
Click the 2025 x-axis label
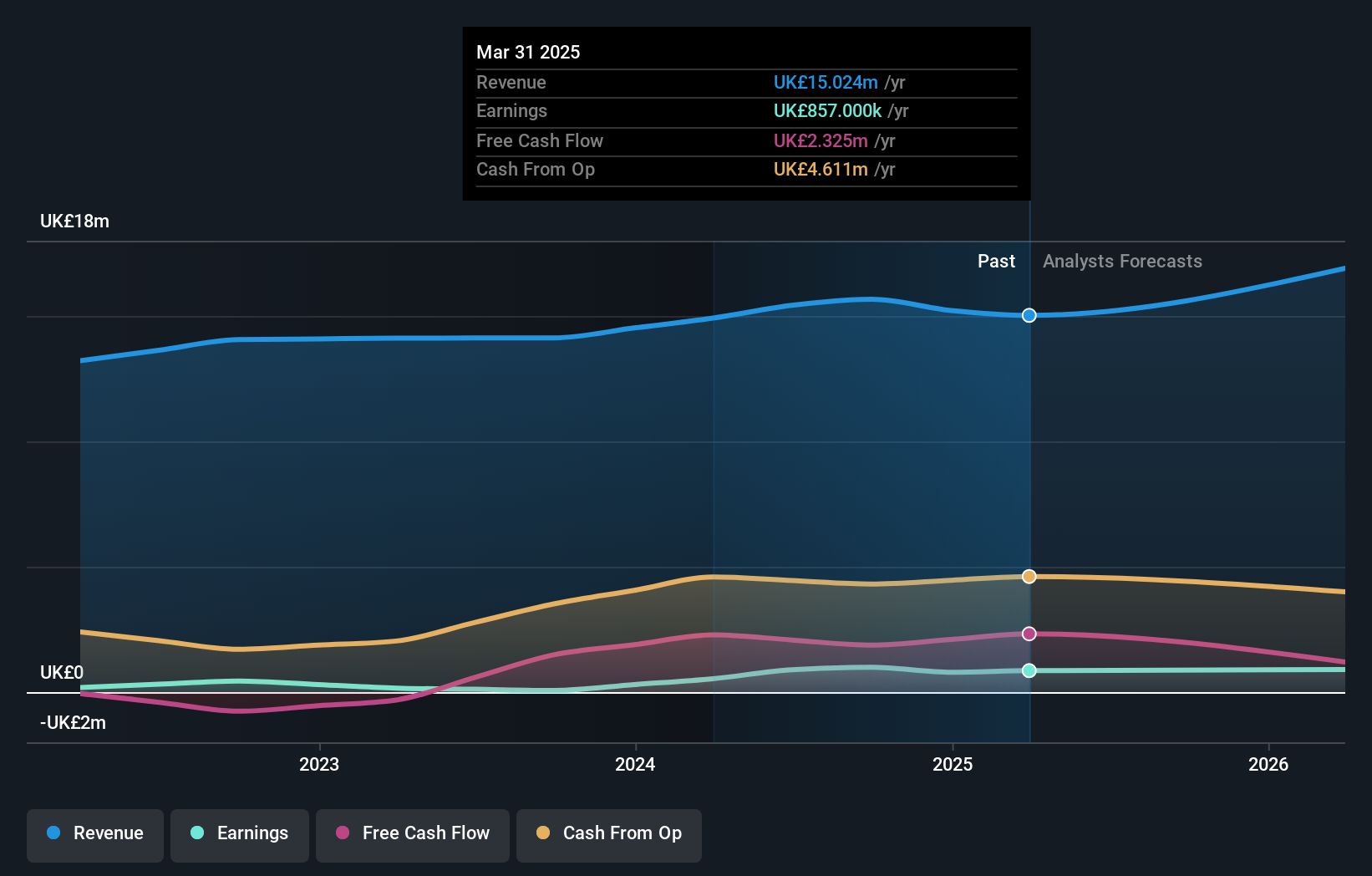click(953, 764)
